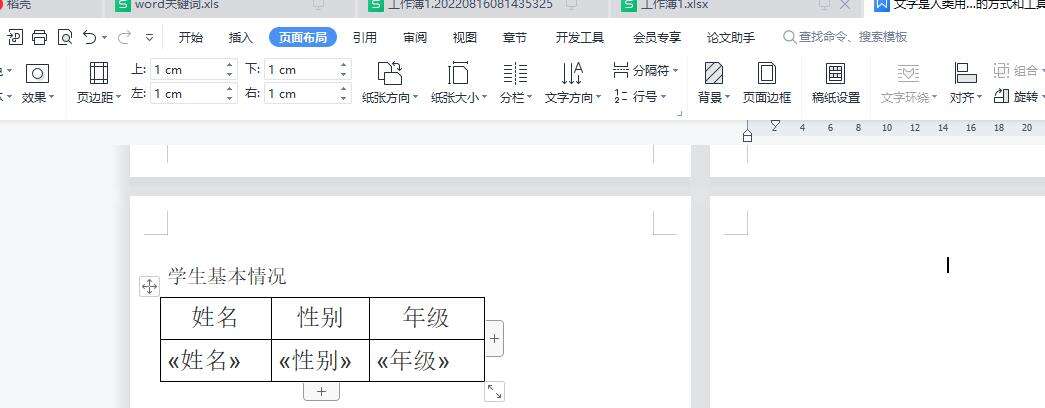Click the first-line indent marker on ruler
The image size is (1045, 408).
[x=774, y=125]
